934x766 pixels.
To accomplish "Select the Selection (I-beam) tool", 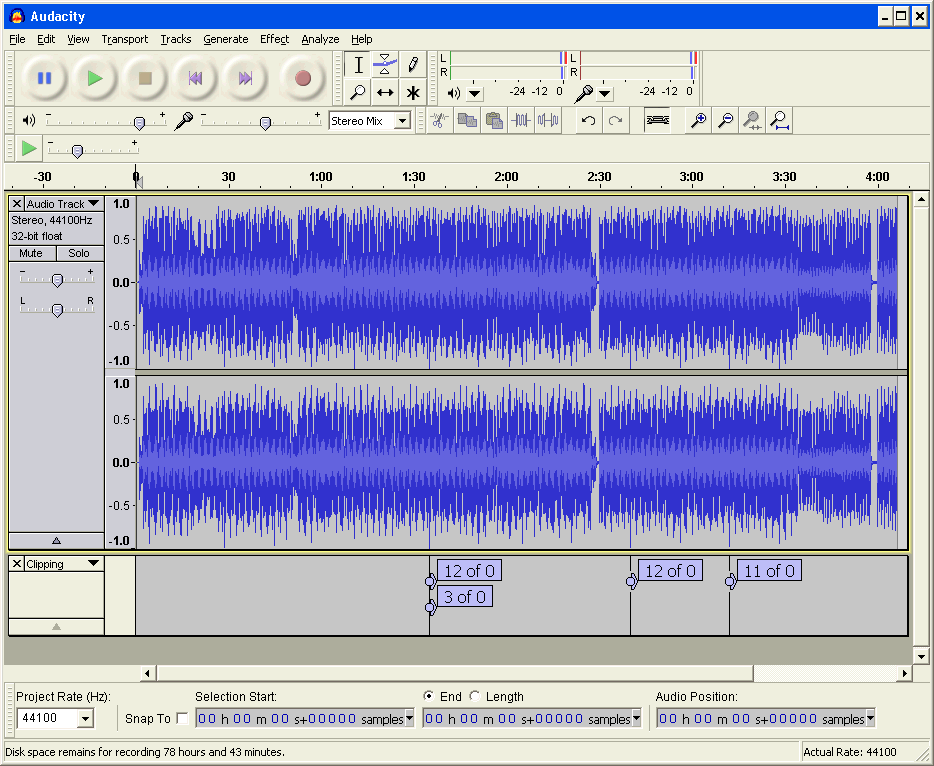I will (x=358, y=65).
